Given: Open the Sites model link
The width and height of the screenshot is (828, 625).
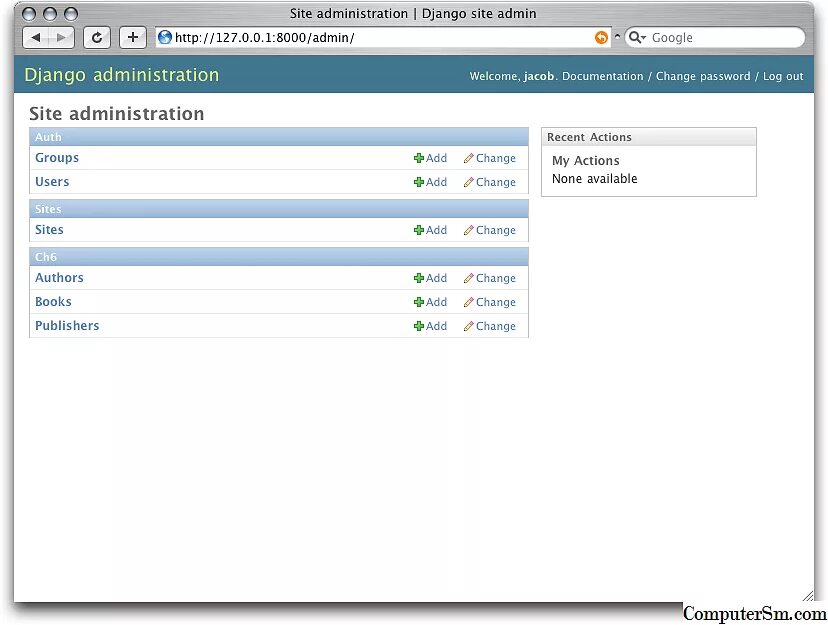Looking at the screenshot, I should 49,230.
